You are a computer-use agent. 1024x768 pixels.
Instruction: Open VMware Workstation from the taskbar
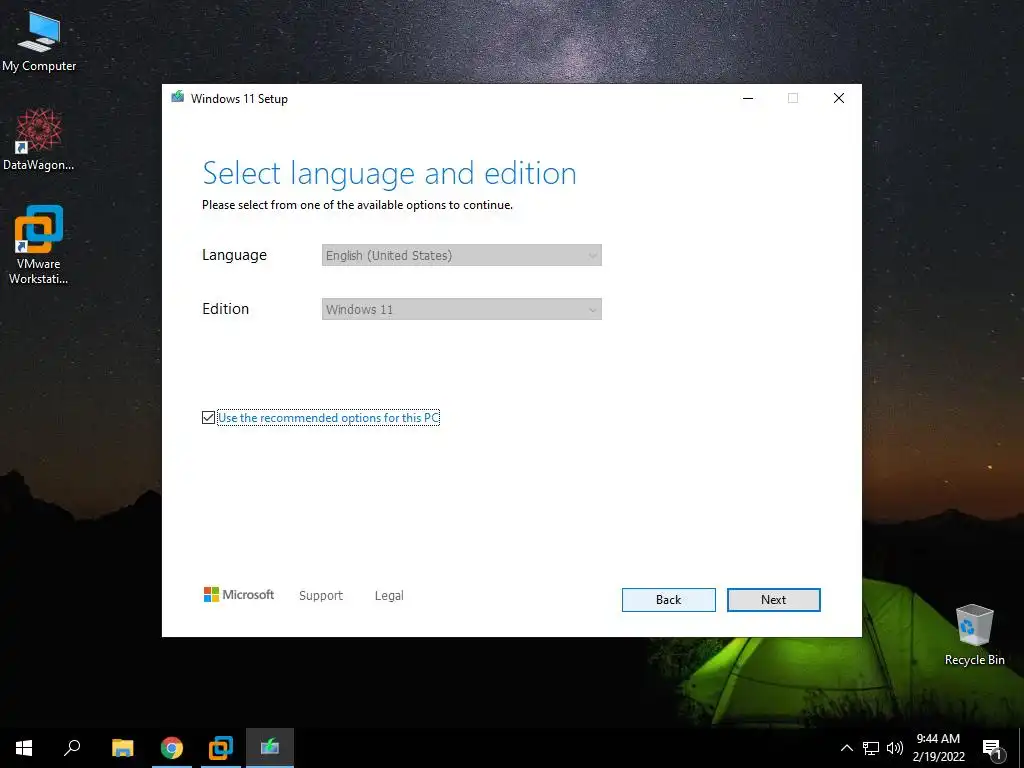click(x=221, y=748)
